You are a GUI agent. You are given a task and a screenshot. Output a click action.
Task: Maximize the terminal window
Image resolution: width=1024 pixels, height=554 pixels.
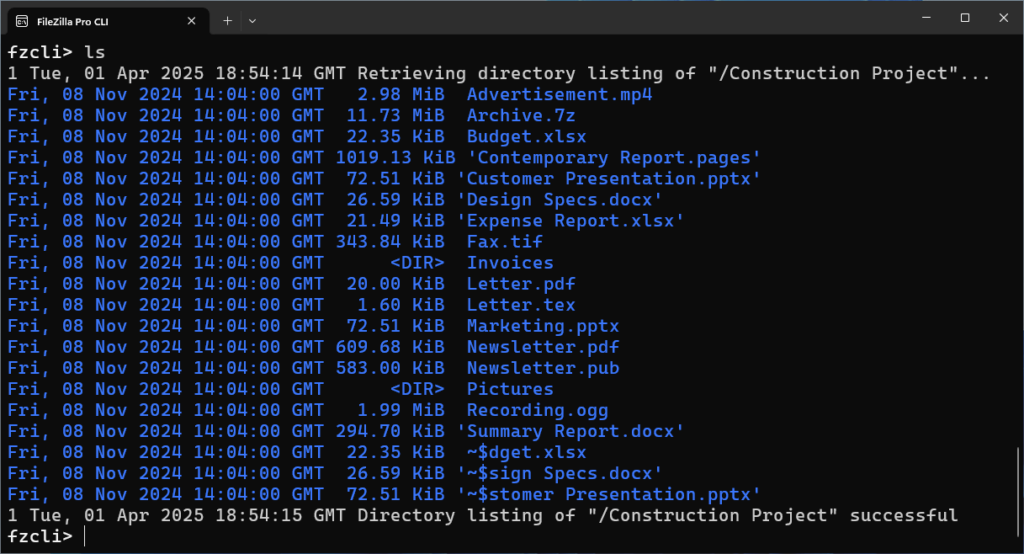coord(965,18)
